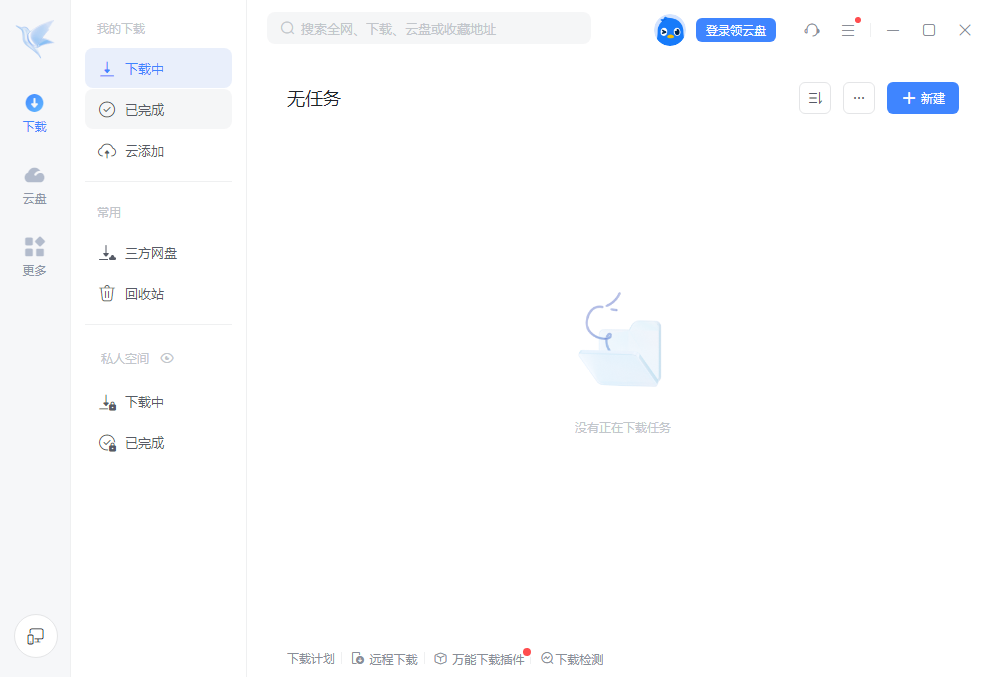Click the 常用 section label

[x=109, y=212]
